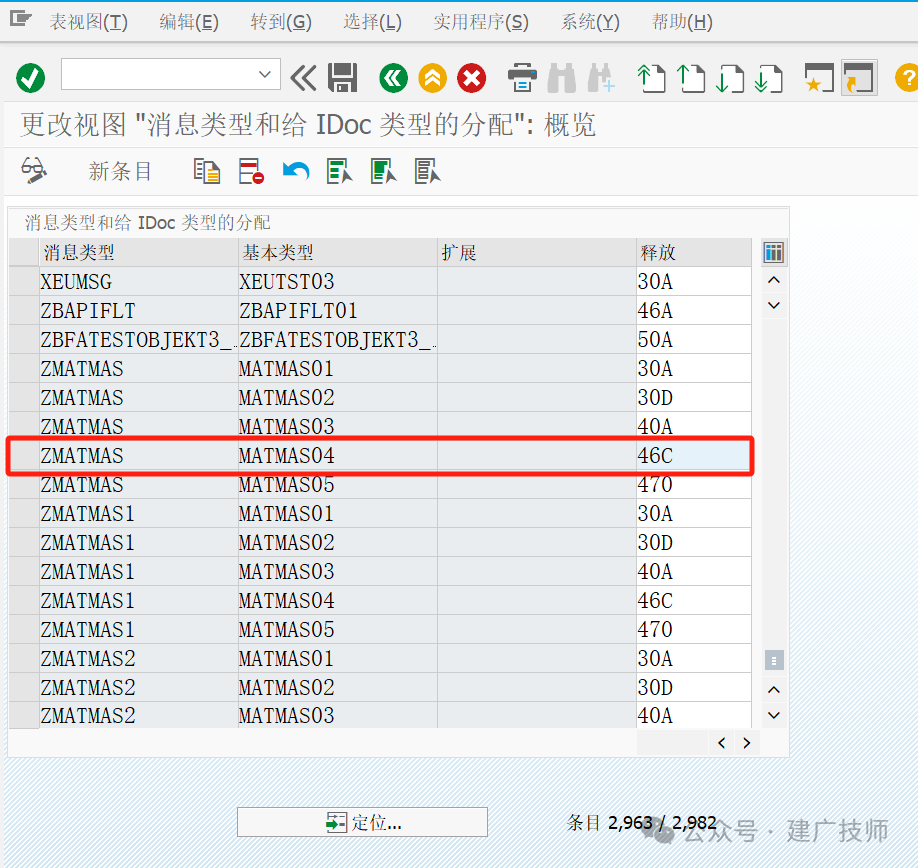Image resolution: width=918 pixels, height=868 pixels.
Task: Click the blue Undo Change icon
Action: (296, 171)
